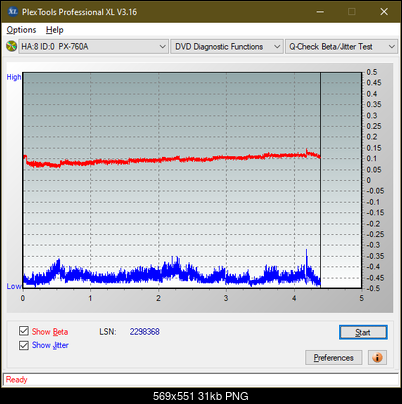Click the disc icon beside drive selector
This screenshot has width=402, height=404.
pos(11,46)
